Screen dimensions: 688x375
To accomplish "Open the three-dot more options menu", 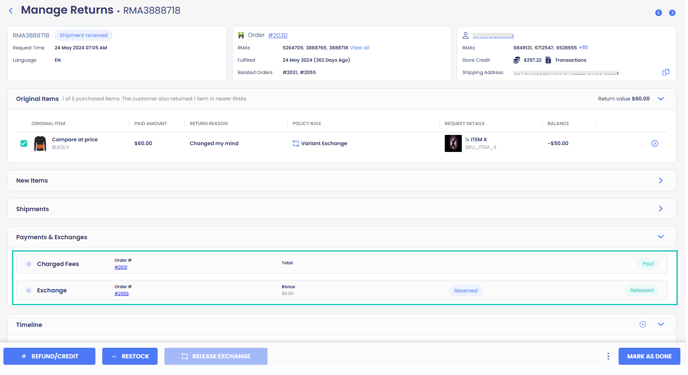I will 608,357.
